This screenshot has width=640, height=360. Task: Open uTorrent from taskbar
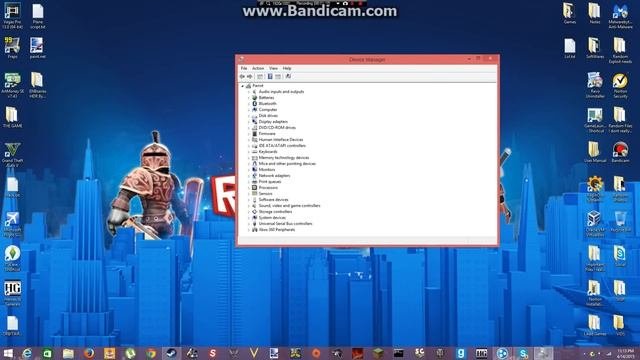coord(130,353)
